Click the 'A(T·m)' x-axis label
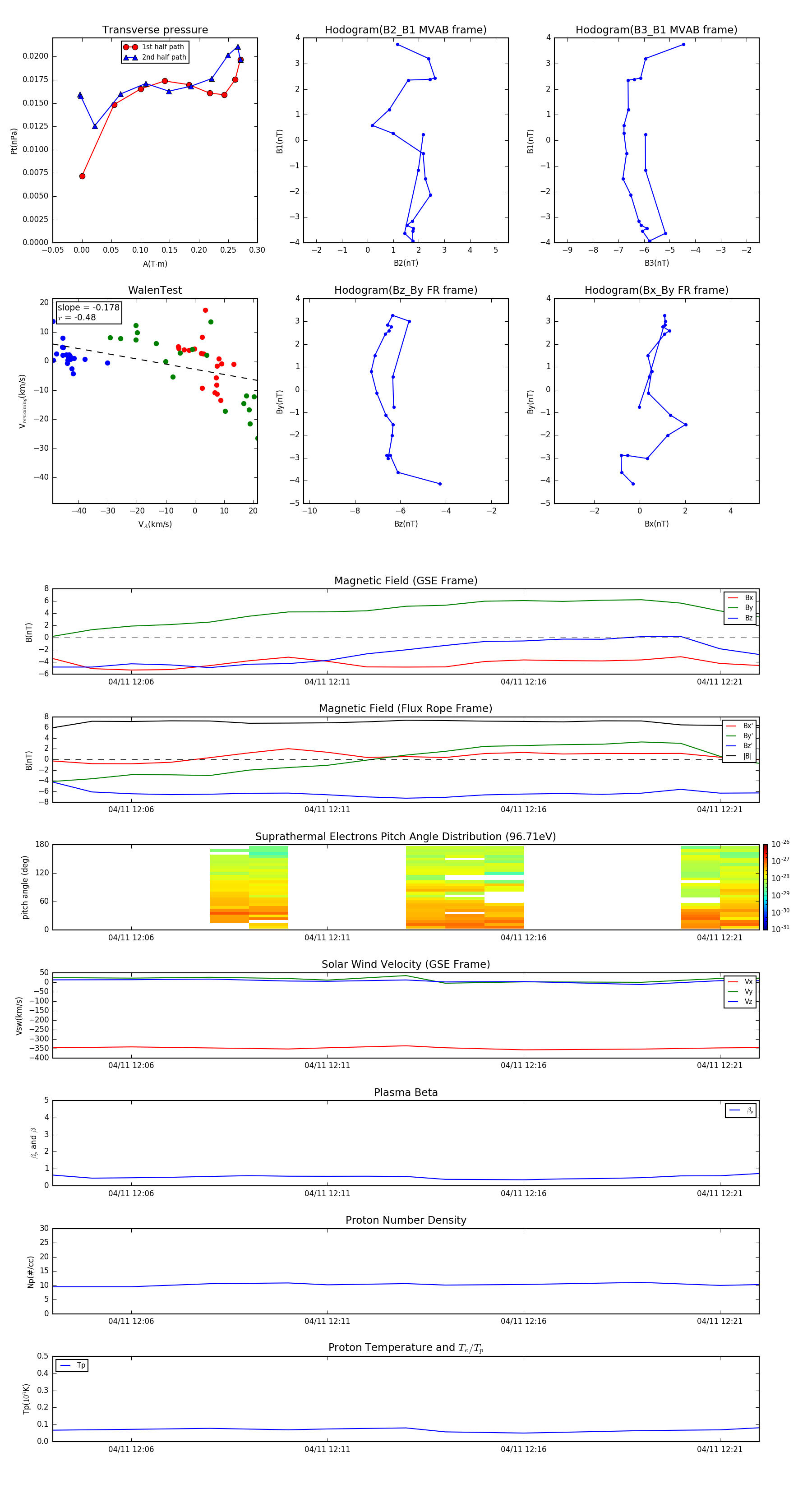812x1489 pixels. click(155, 264)
